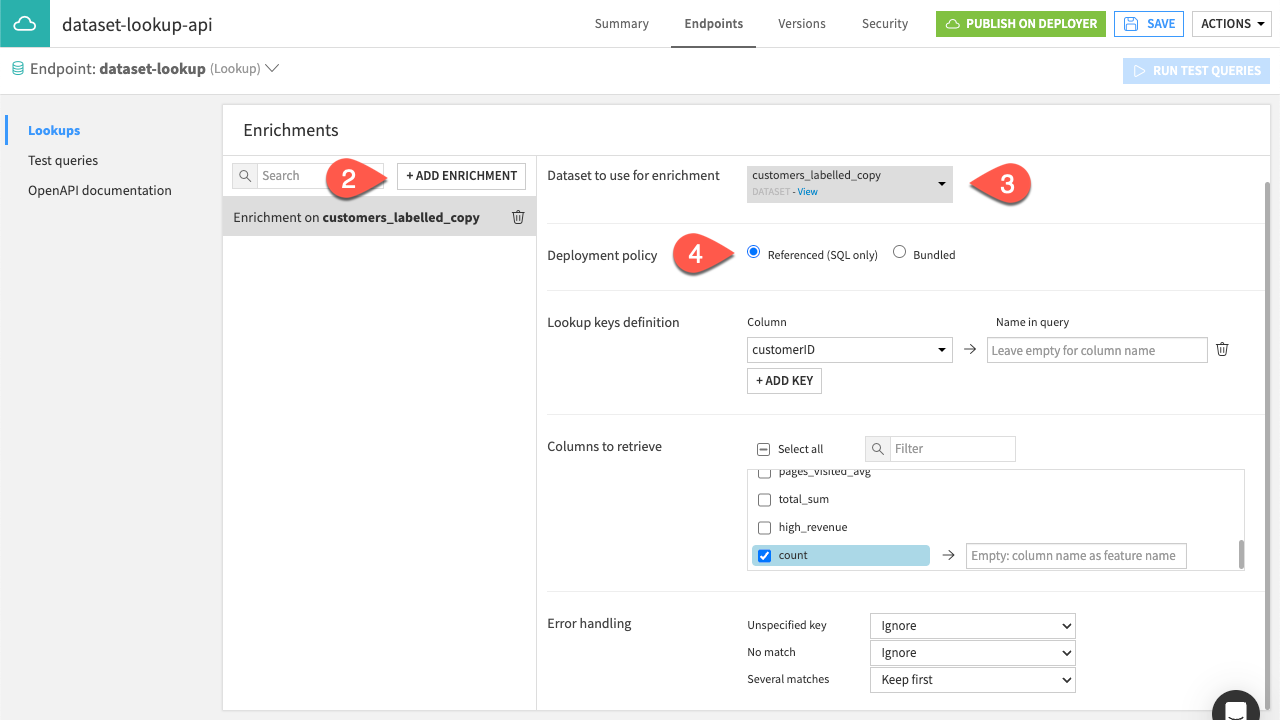Click the ADD ENRICHMENT button
The image size is (1280, 720).
click(x=461, y=175)
